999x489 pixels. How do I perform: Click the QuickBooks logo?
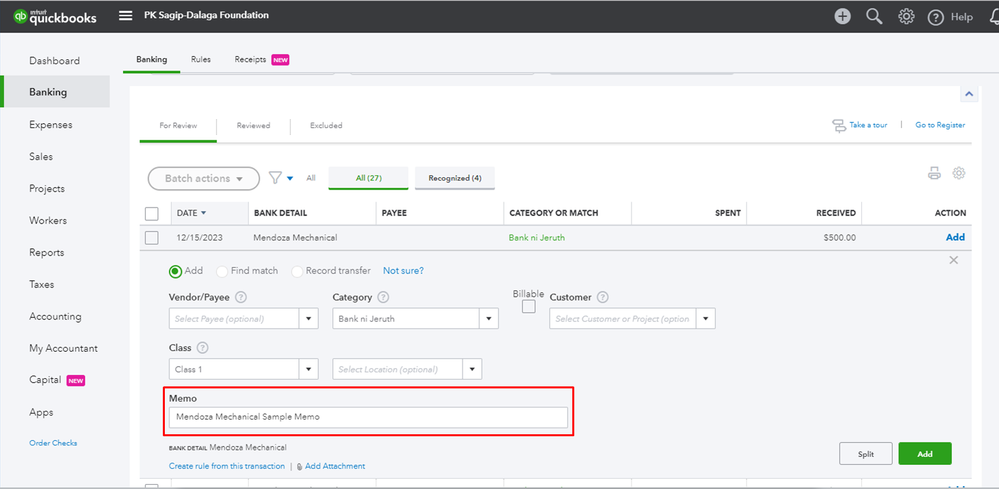pyautogui.click(x=55, y=17)
